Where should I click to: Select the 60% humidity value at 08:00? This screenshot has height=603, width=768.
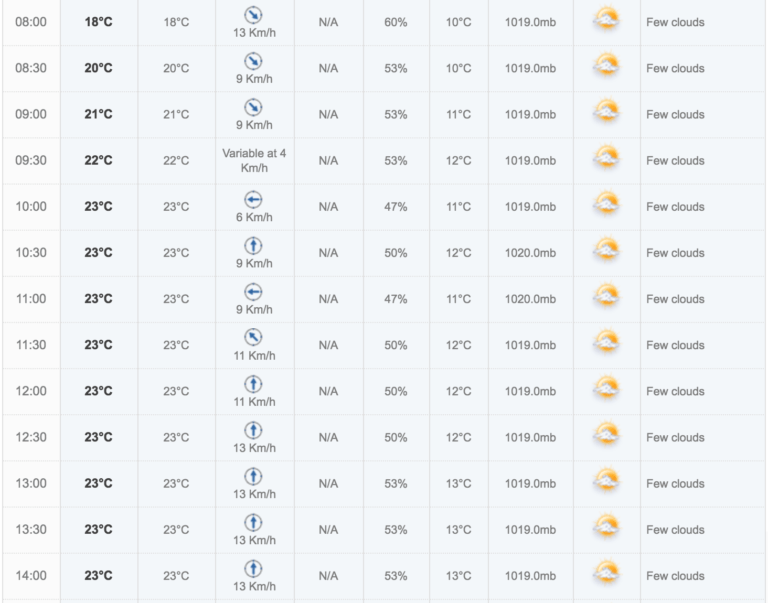pos(396,22)
